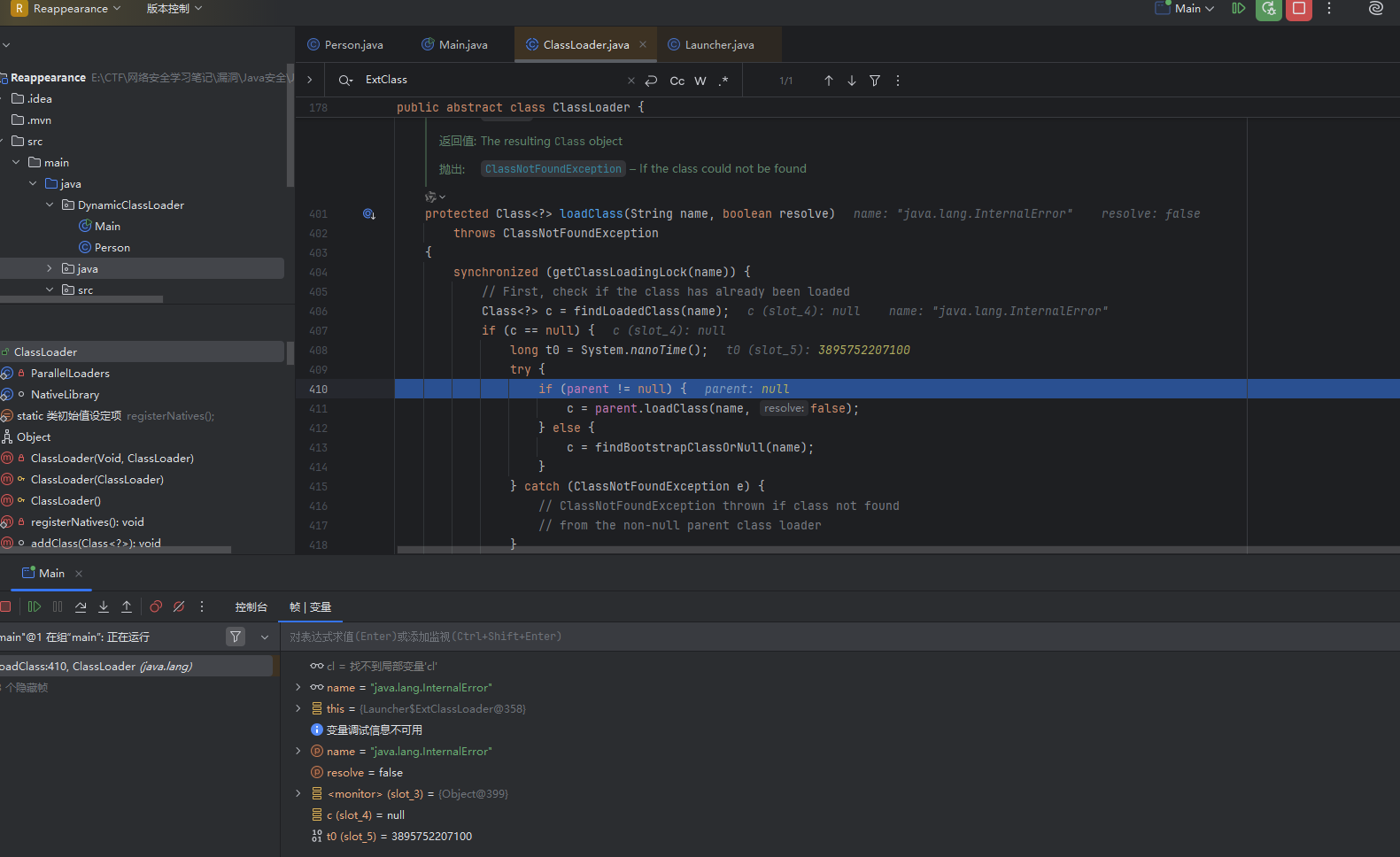Open the 控制台 console tab
Image resolution: width=1400 pixels, height=857 pixels.
[251, 606]
